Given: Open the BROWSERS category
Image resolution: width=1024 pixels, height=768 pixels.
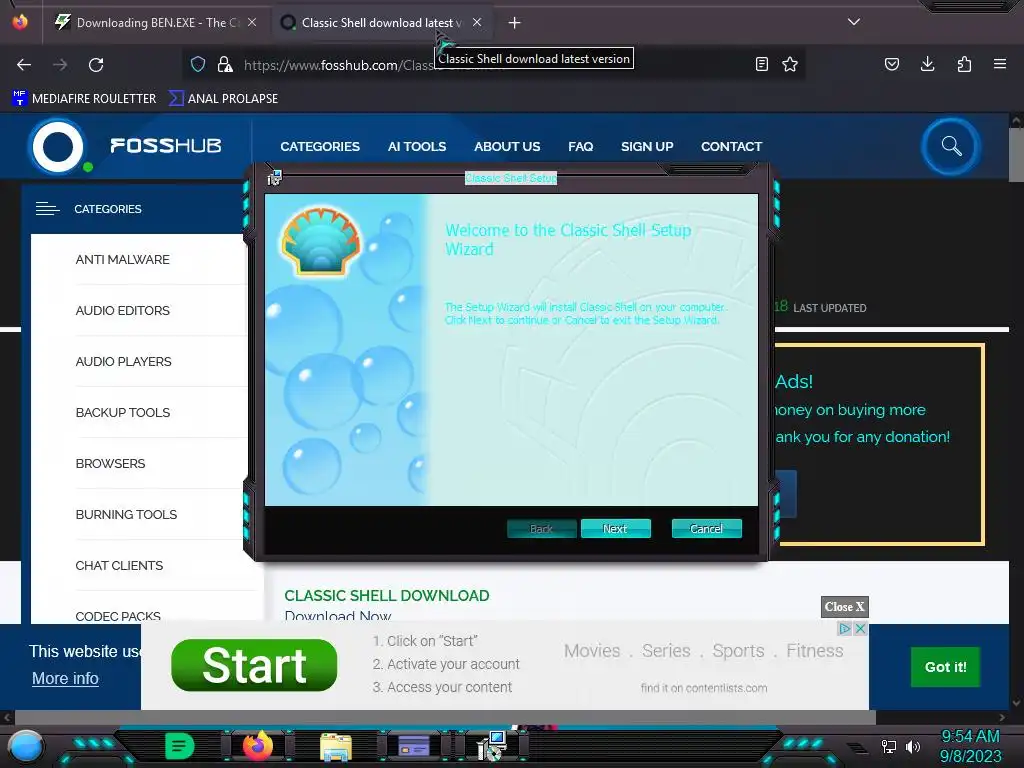Looking at the screenshot, I should (110, 463).
